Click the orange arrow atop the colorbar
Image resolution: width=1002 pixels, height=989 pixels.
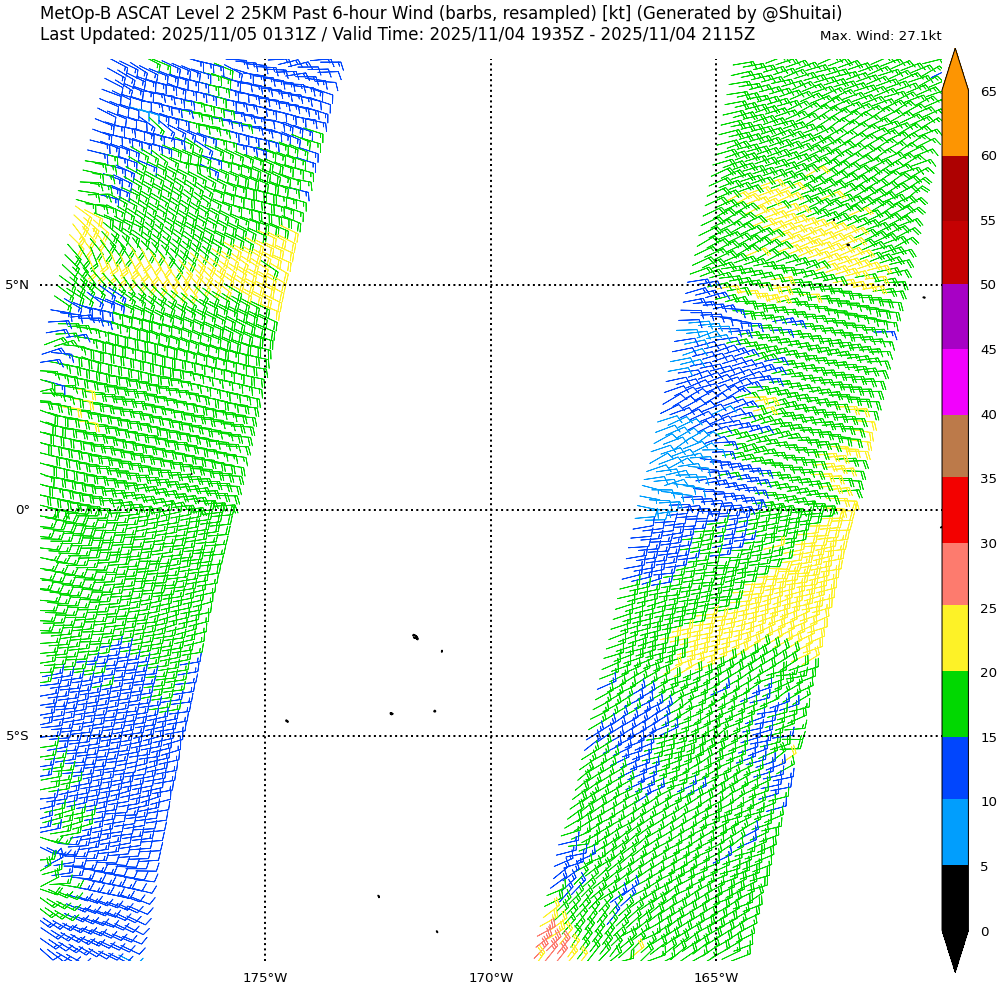(954, 72)
